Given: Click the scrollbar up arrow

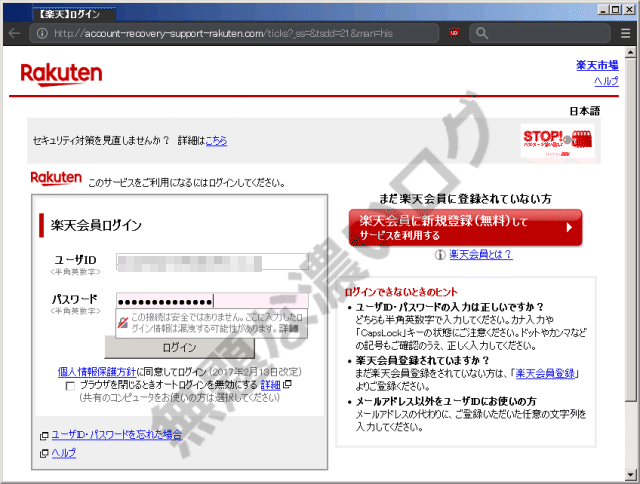Looking at the screenshot, I should click(631, 52).
